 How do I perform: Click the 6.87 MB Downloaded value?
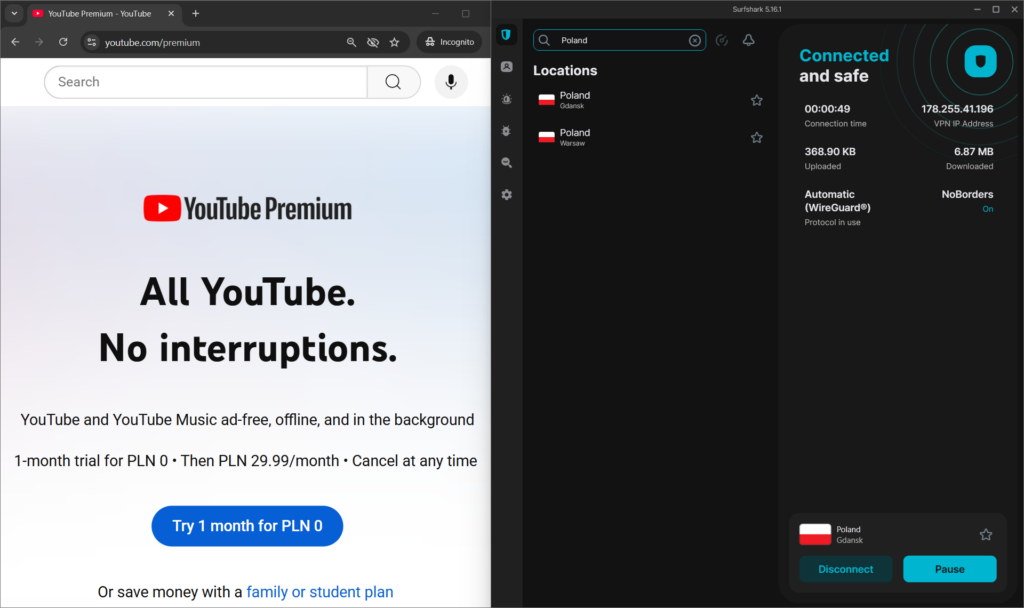click(973, 152)
